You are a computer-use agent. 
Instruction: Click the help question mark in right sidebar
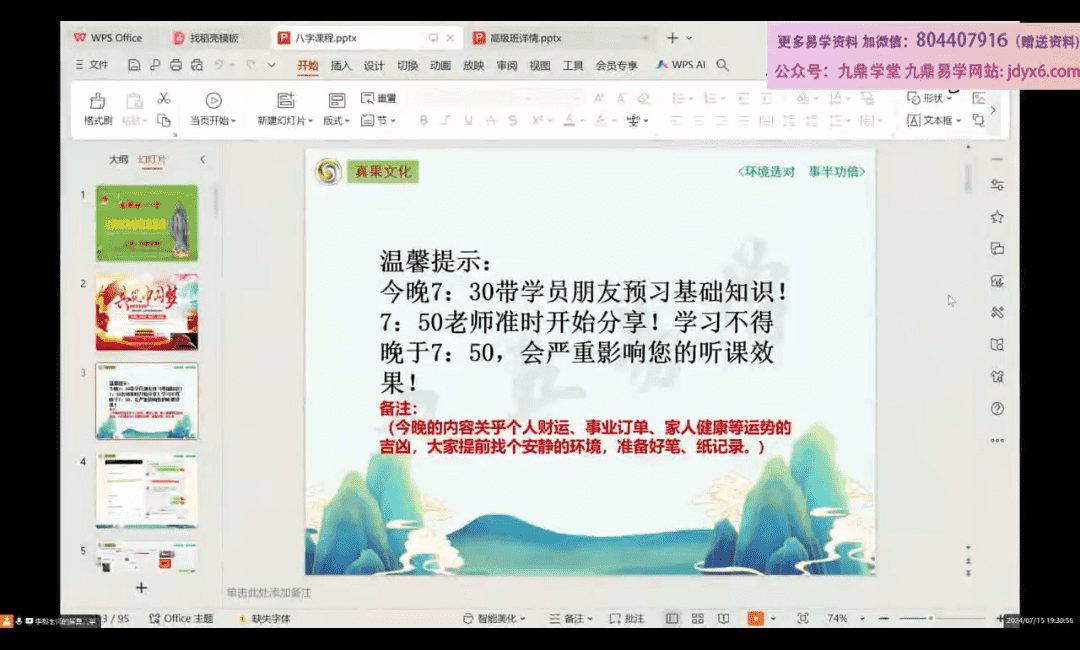[x=996, y=408]
